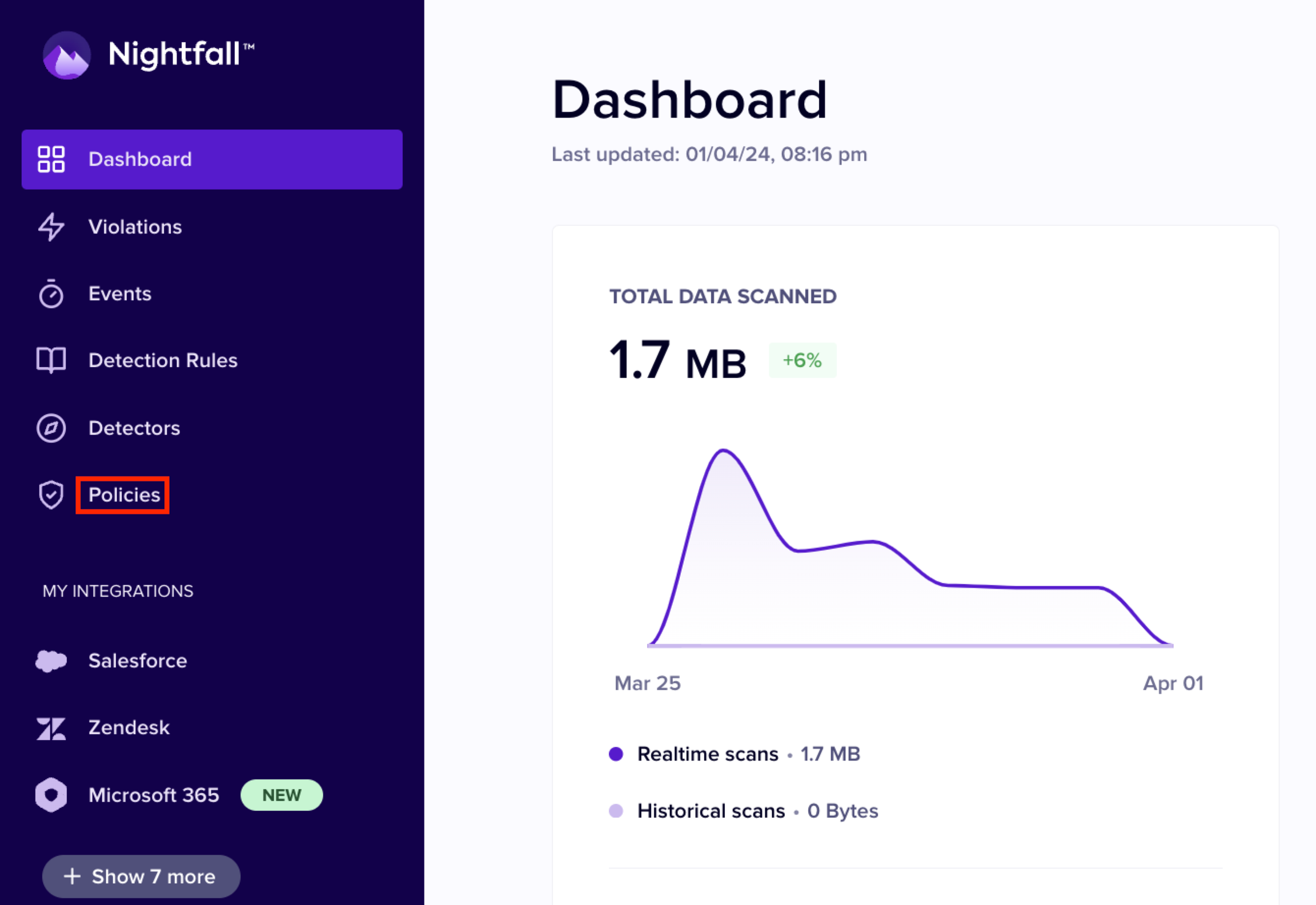
Task: Go to Detection Rules page
Action: tap(163, 360)
